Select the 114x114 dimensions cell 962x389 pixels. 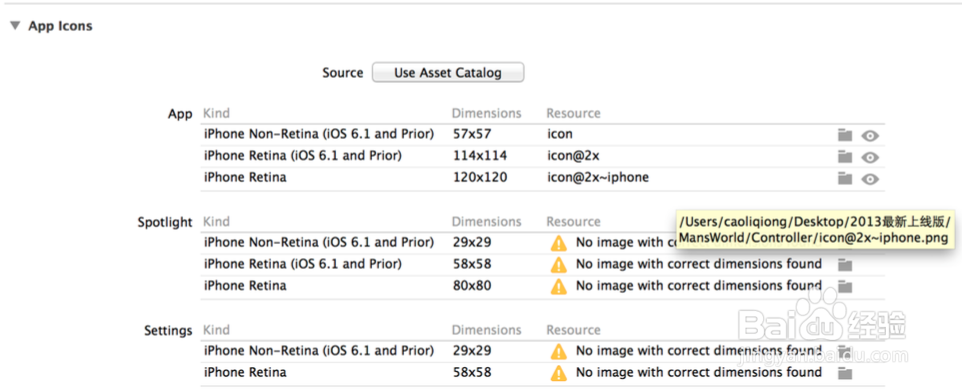click(x=480, y=156)
